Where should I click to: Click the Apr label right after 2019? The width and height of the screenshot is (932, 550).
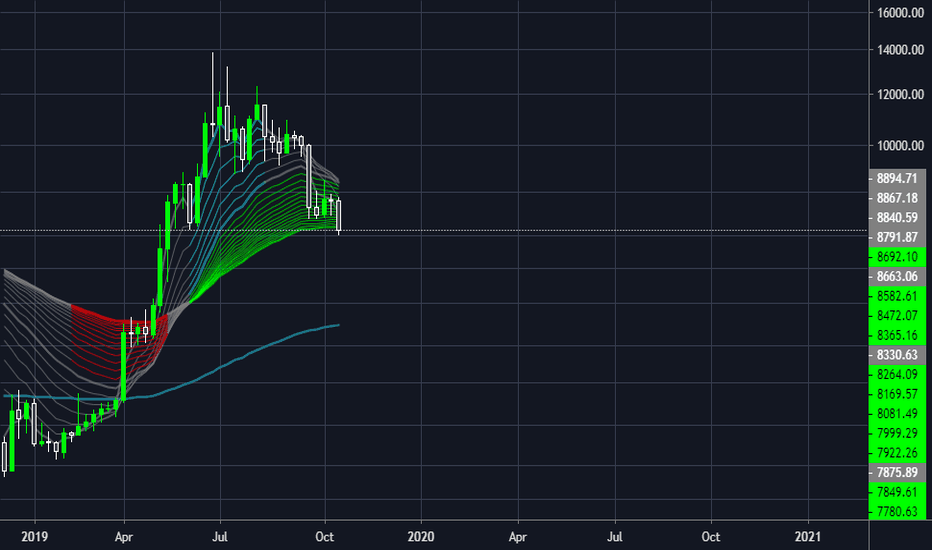pyautogui.click(x=124, y=537)
